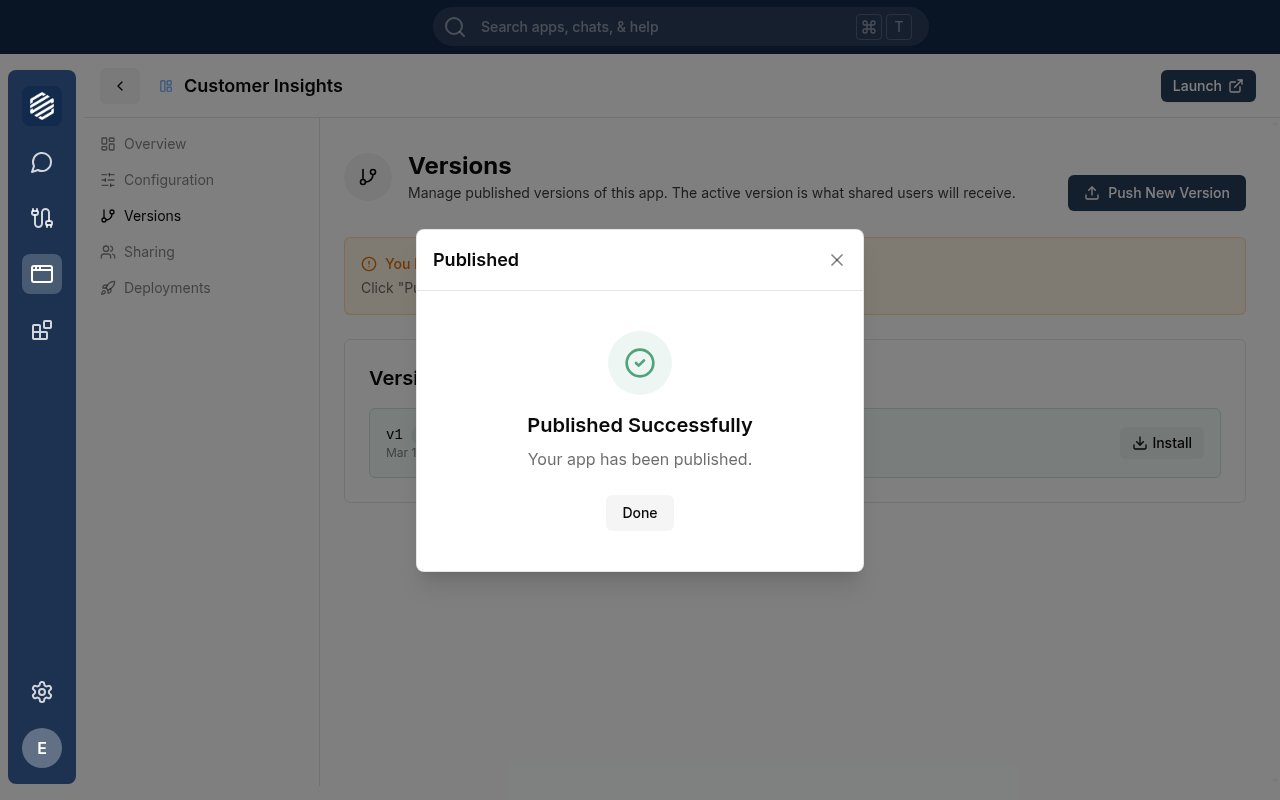Screen dimensions: 1280x800
Task: Click the command key shortcut badge
Action: (x=869, y=27)
